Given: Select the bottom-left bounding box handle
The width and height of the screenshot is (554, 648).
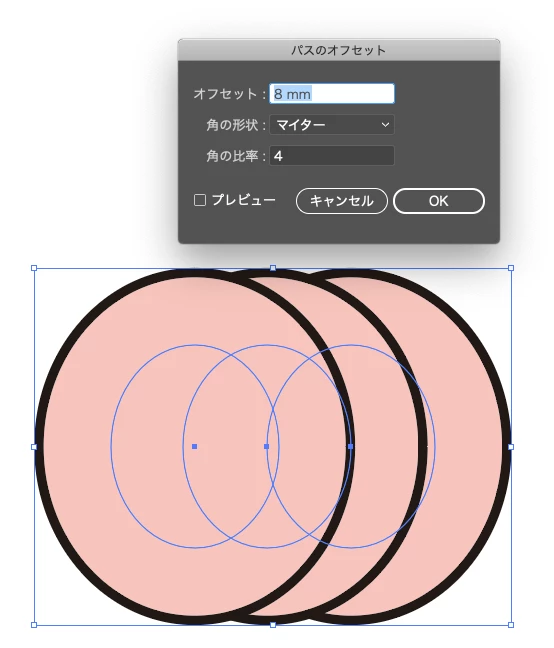Looking at the screenshot, I should pyautogui.click(x=34, y=625).
